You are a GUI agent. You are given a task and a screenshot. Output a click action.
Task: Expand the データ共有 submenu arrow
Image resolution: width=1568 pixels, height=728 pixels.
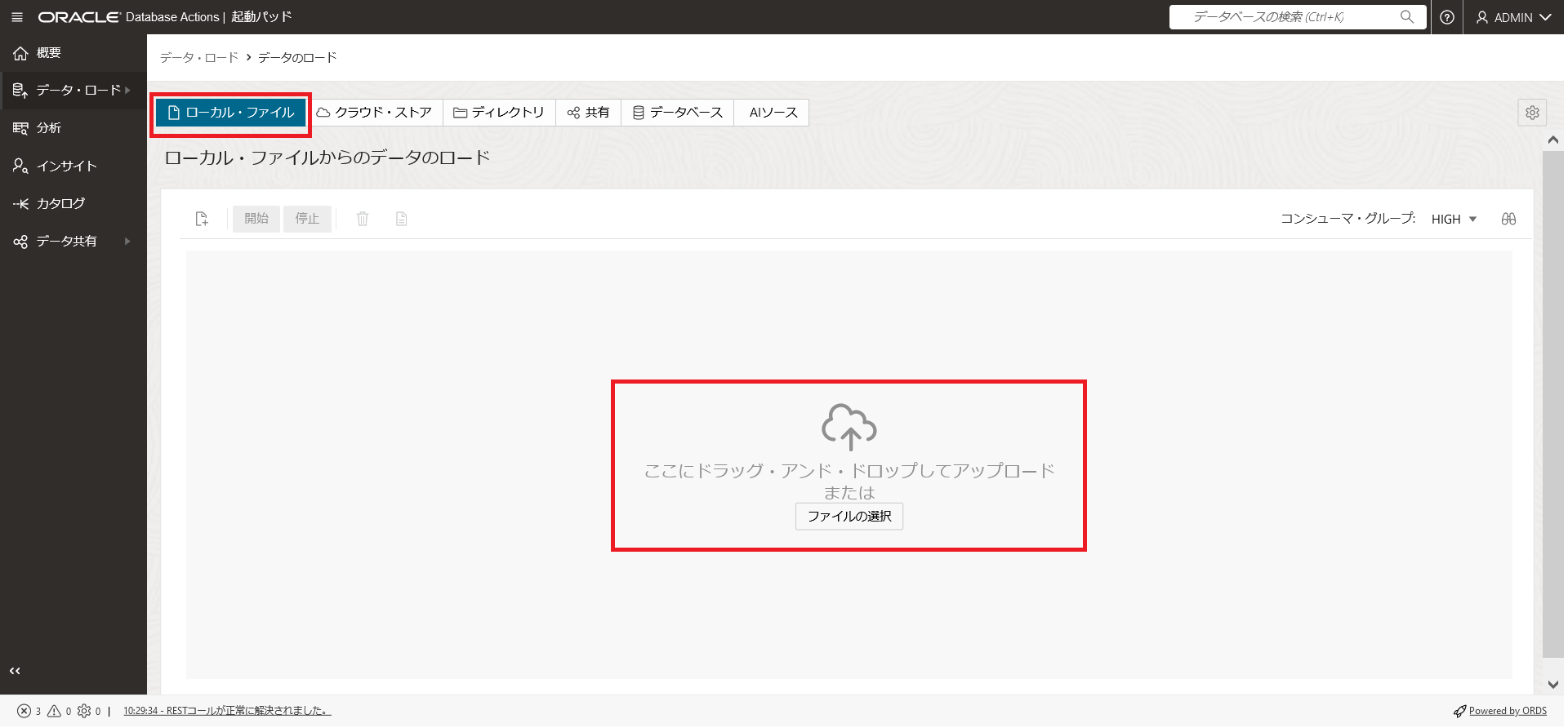tap(127, 242)
